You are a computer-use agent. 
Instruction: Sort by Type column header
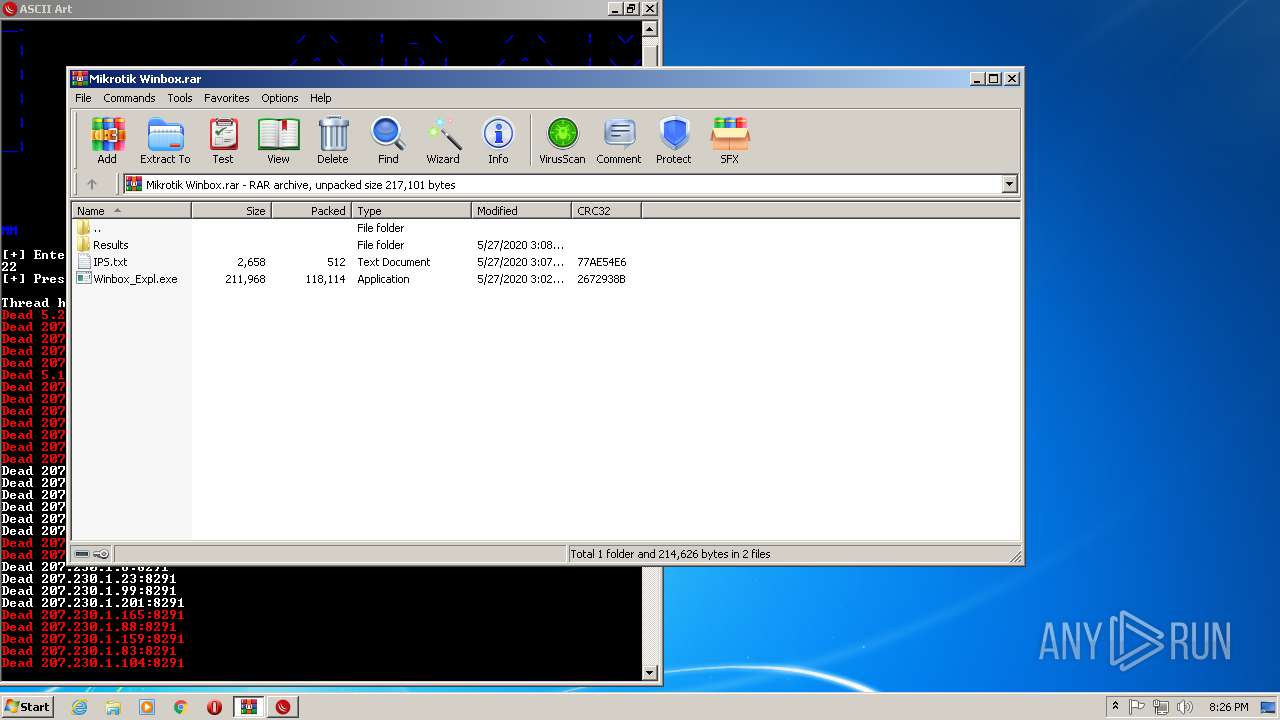412,211
